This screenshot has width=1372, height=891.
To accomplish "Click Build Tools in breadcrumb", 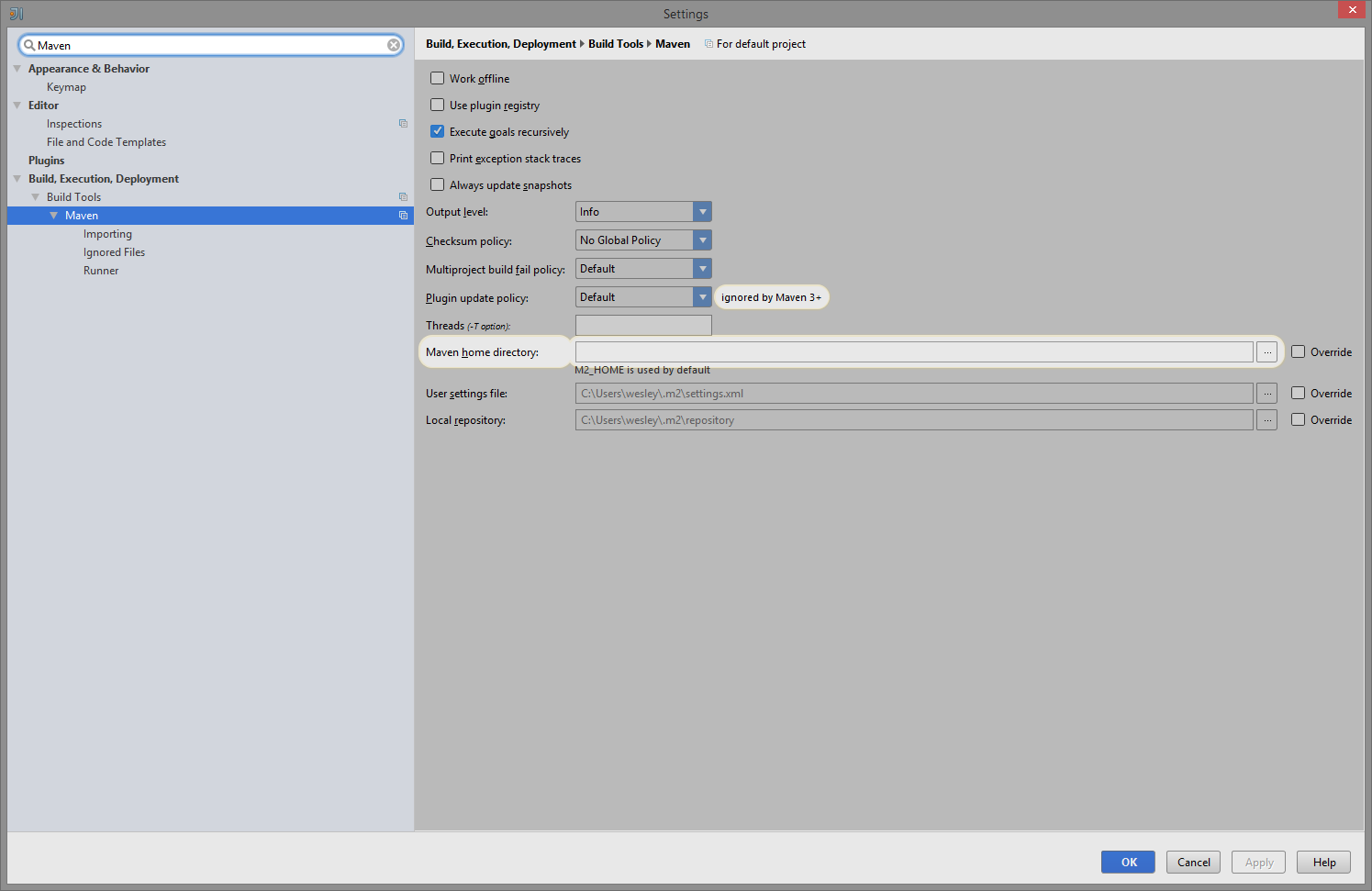I will (616, 44).
